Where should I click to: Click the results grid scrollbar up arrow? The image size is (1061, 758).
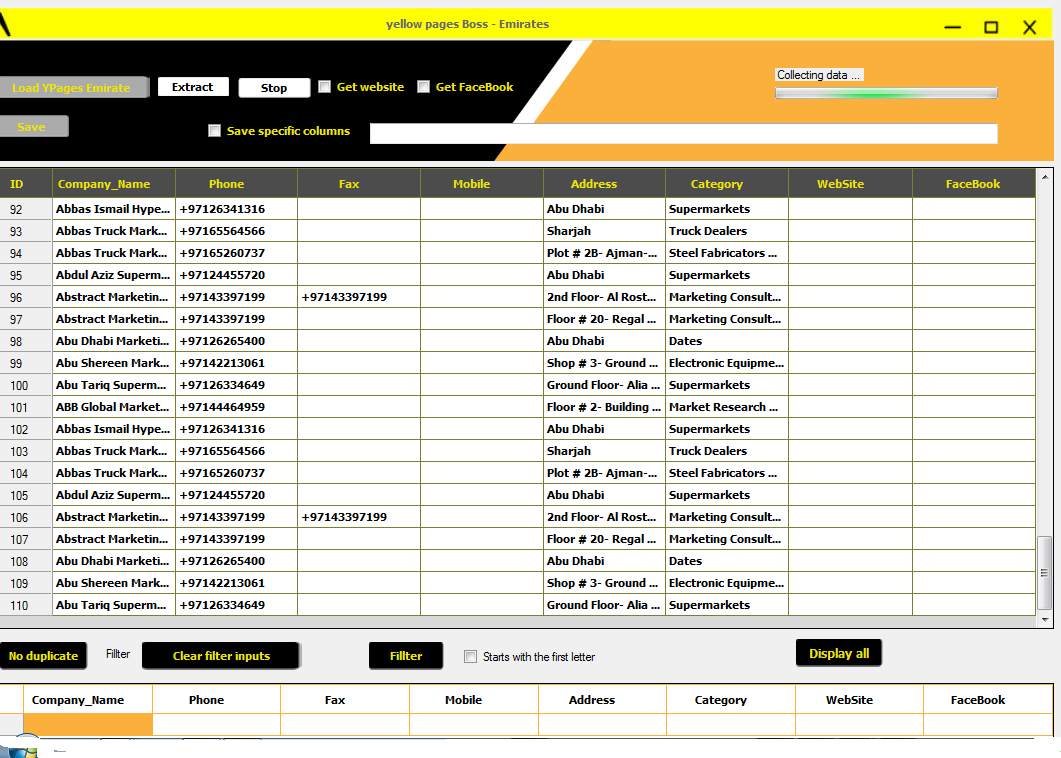tap(1045, 177)
